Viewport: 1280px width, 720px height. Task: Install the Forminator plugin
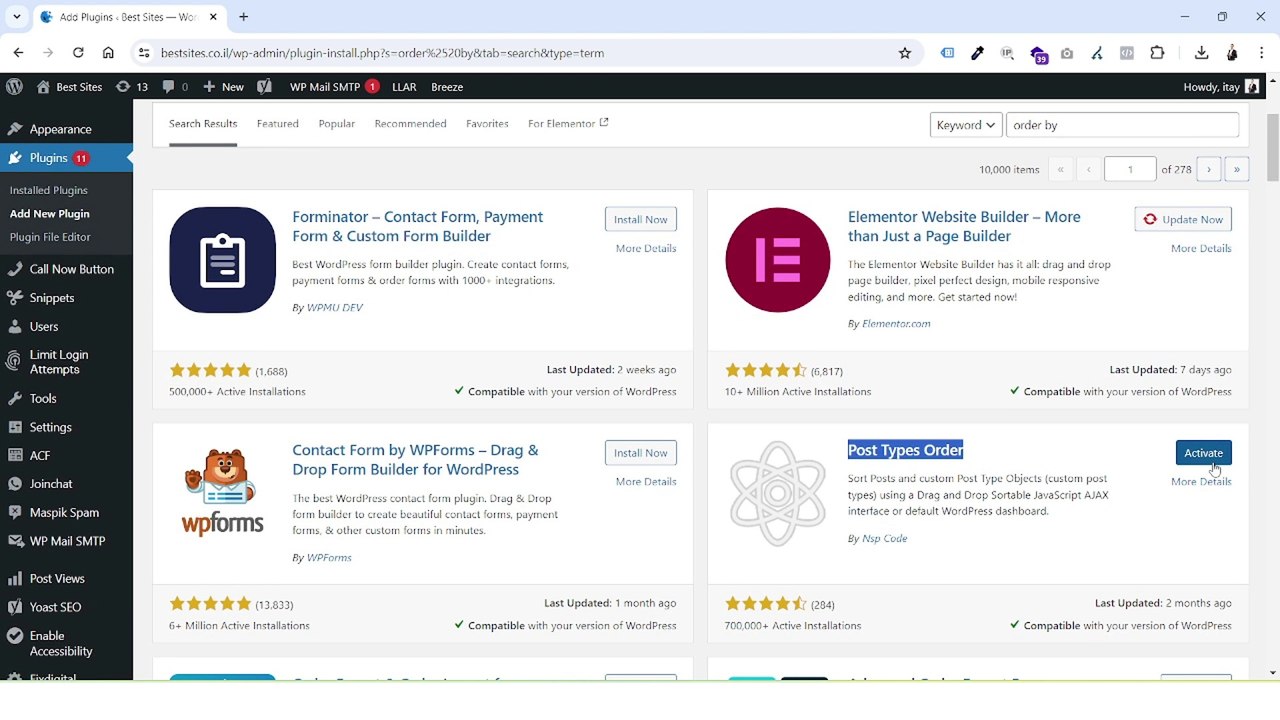[x=641, y=219]
